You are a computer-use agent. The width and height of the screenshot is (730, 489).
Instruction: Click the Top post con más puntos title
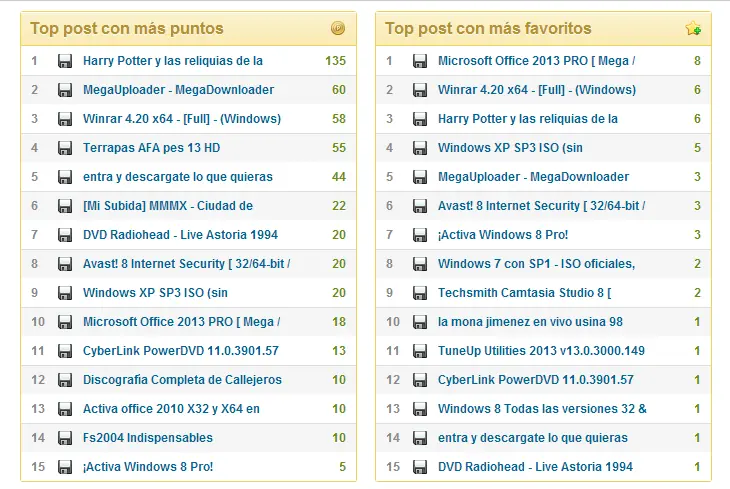(x=127, y=28)
